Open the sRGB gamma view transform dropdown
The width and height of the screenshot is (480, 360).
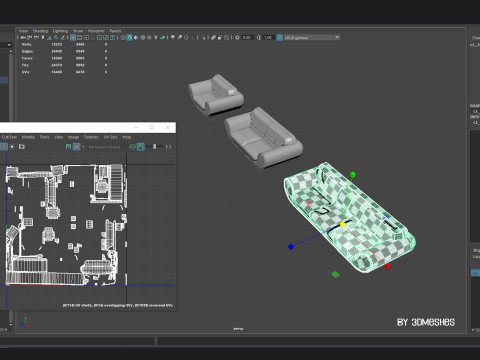[x=312, y=38]
